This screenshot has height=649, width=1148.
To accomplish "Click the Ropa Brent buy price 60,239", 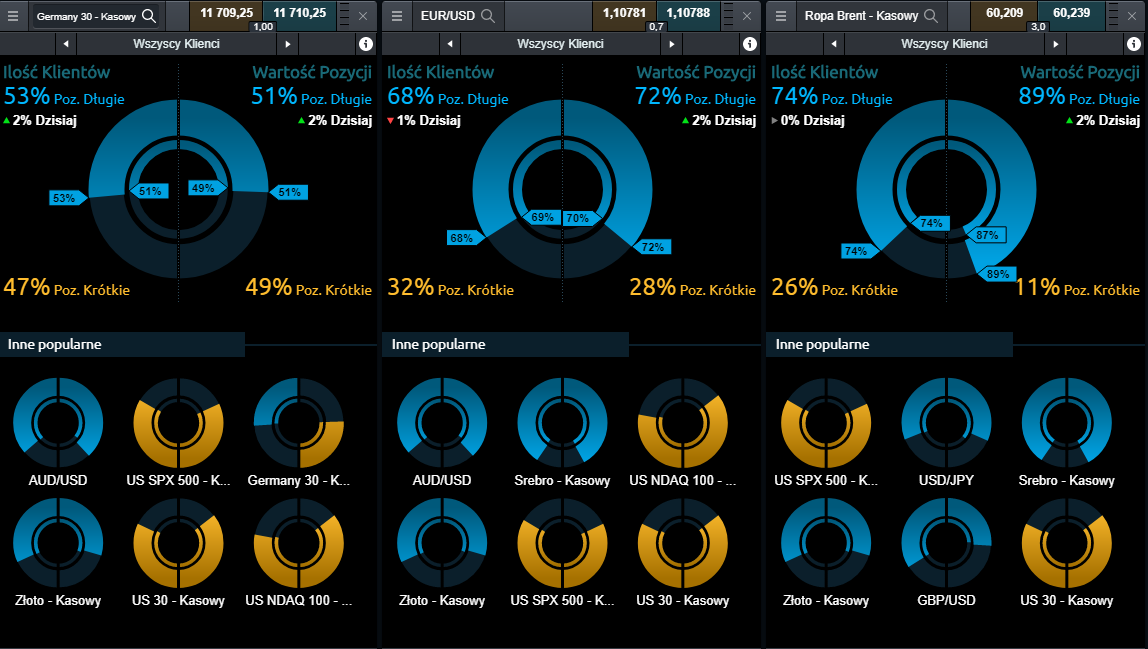I will point(1071,12).
